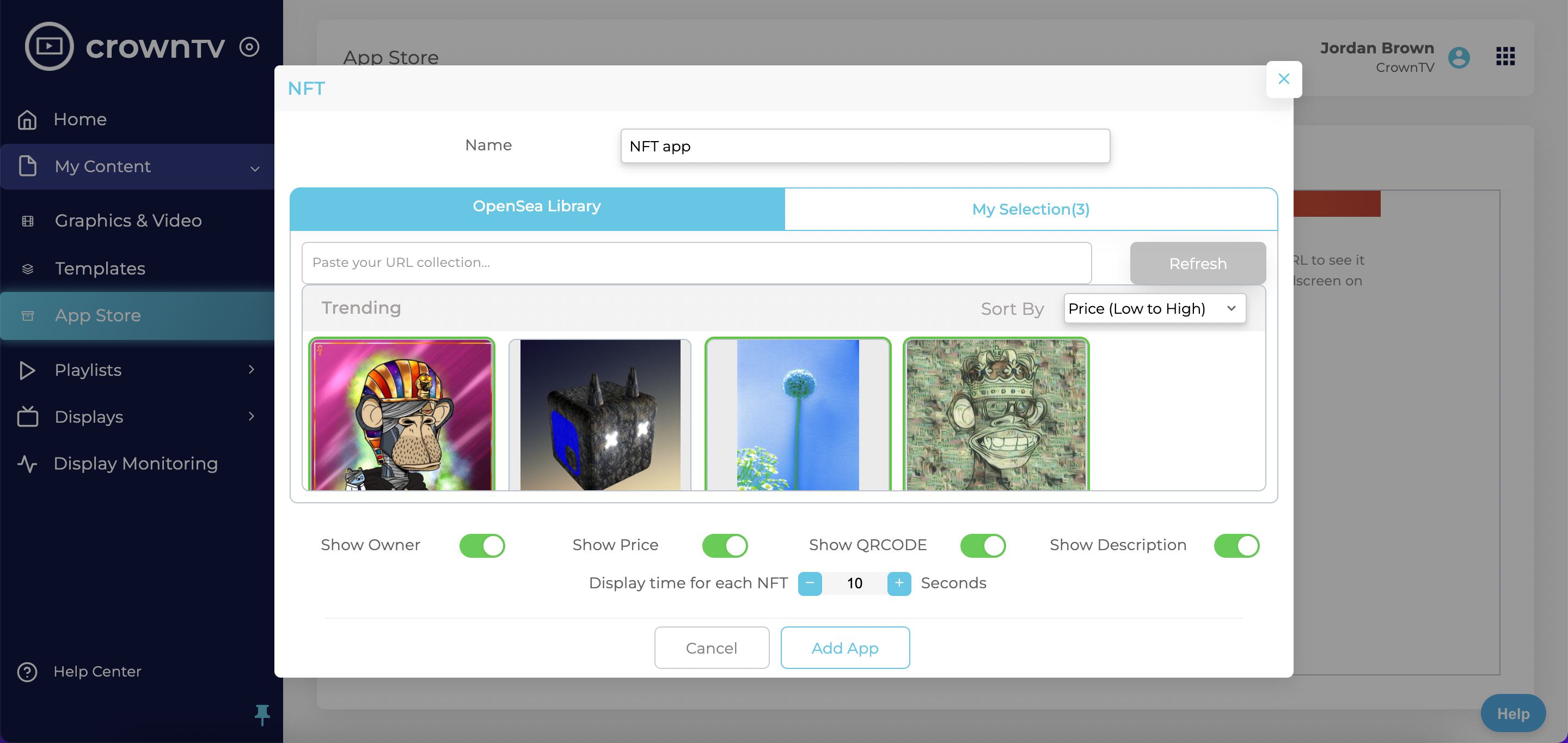Click the blue Help chat button
This screenshot has height=743, width=1568.
coord(1512,713)
